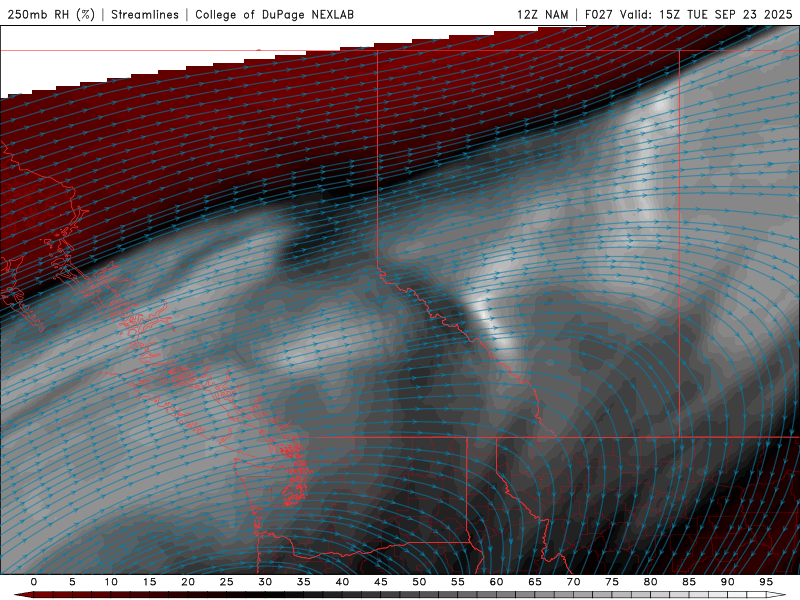This screenshot has width=800, height=600.
Task: Click the colorbar label "95"
Action: [766, 582]
